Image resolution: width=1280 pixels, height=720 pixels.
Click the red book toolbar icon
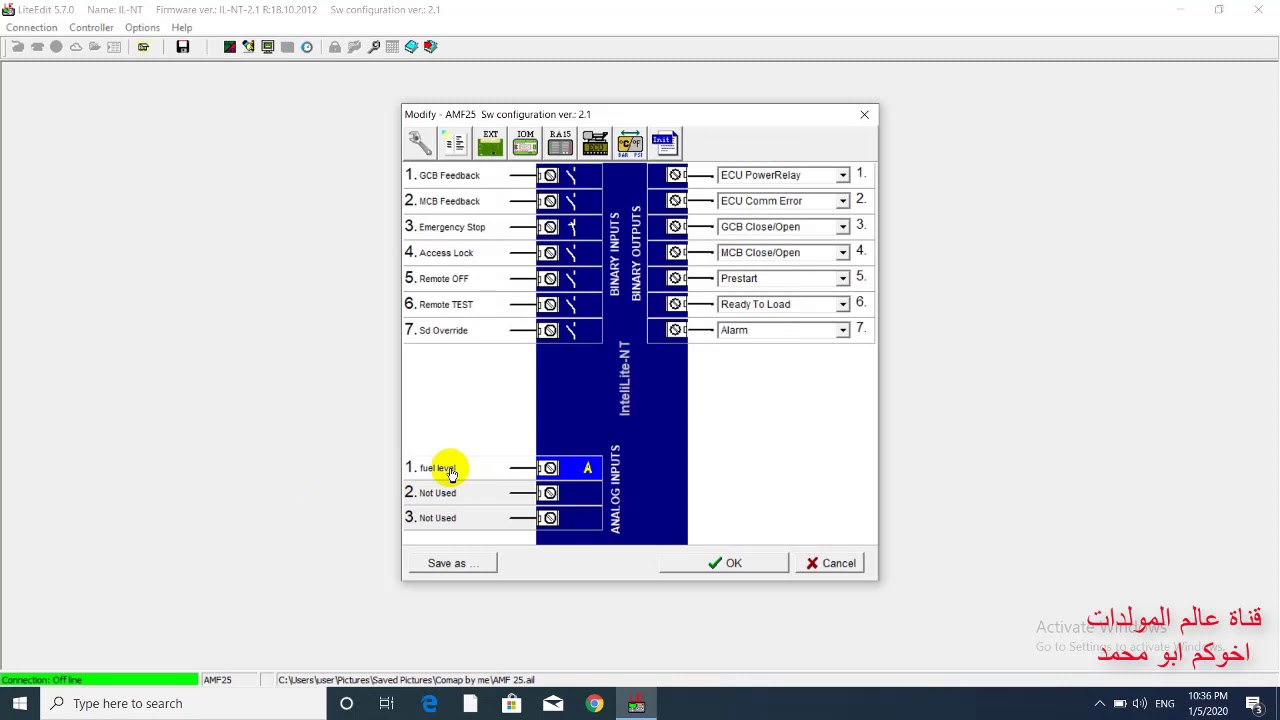[x=430, y=47]
